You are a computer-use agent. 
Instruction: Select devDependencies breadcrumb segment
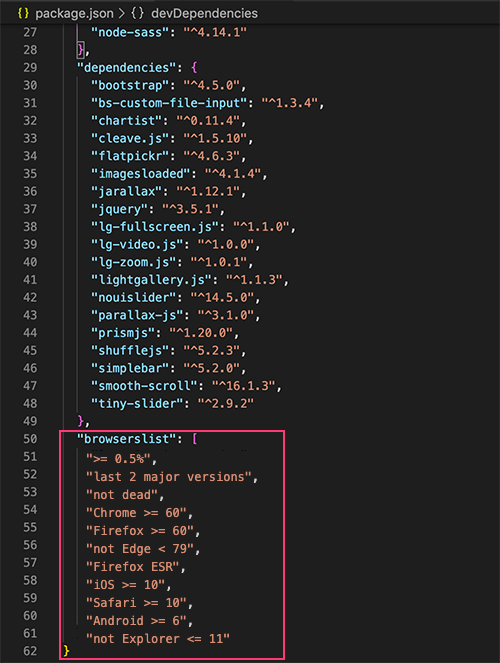click(x=204, y=14)
